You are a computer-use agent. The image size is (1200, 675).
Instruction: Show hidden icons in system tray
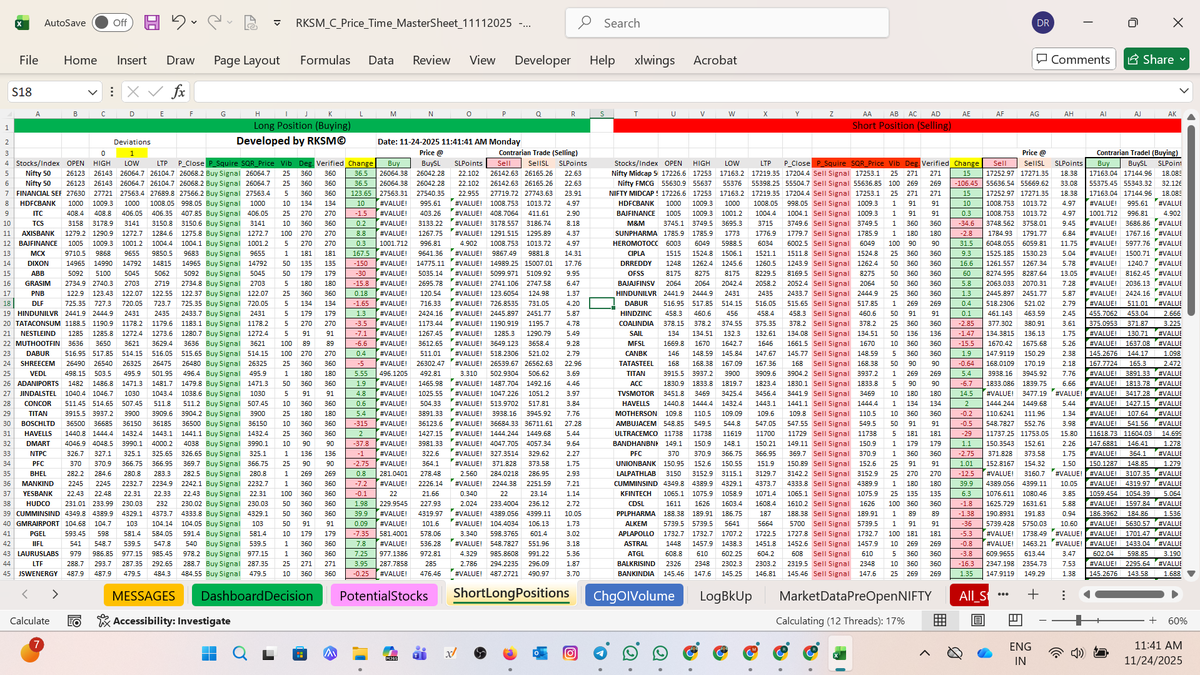pyautogui.click(x=925, y=651)
